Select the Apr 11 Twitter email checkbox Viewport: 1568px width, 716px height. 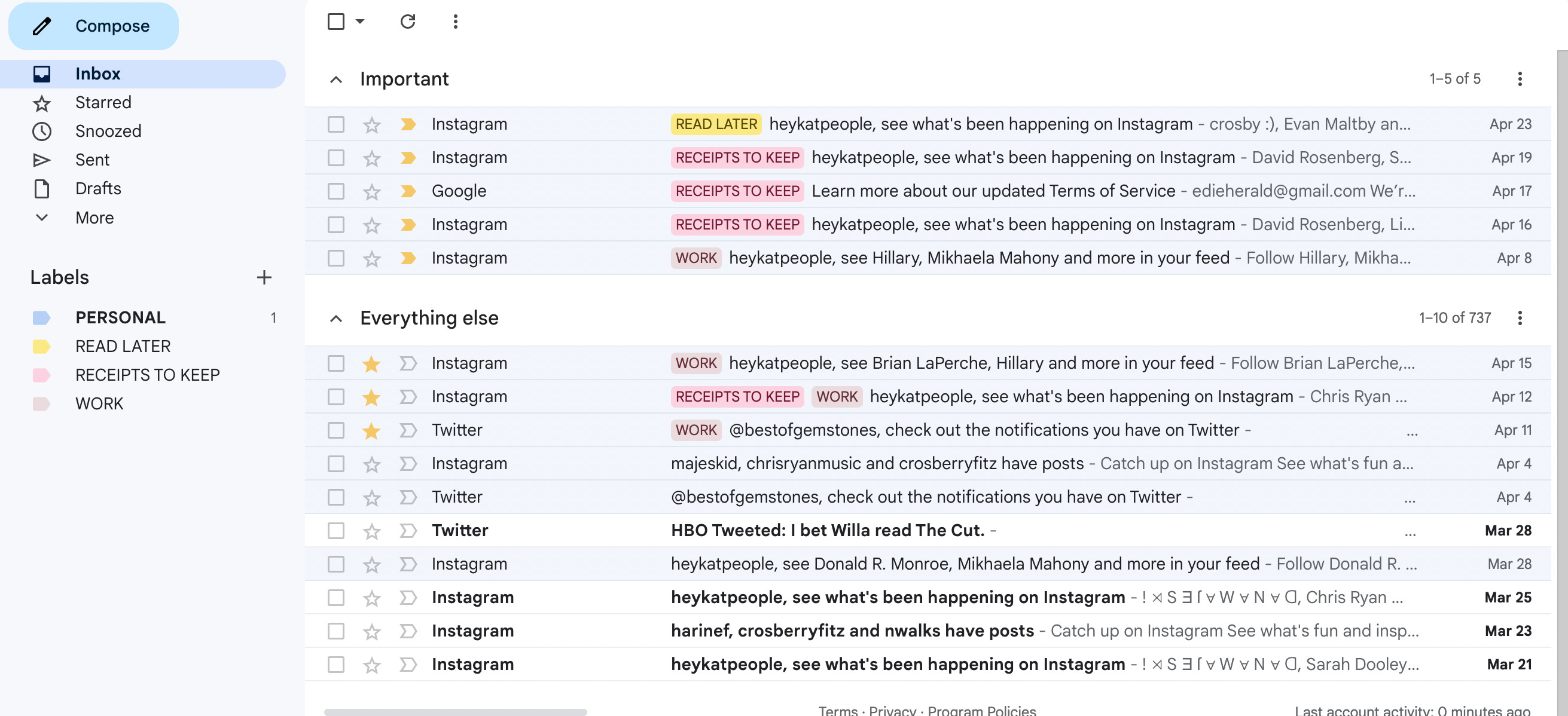pos(336,430)
